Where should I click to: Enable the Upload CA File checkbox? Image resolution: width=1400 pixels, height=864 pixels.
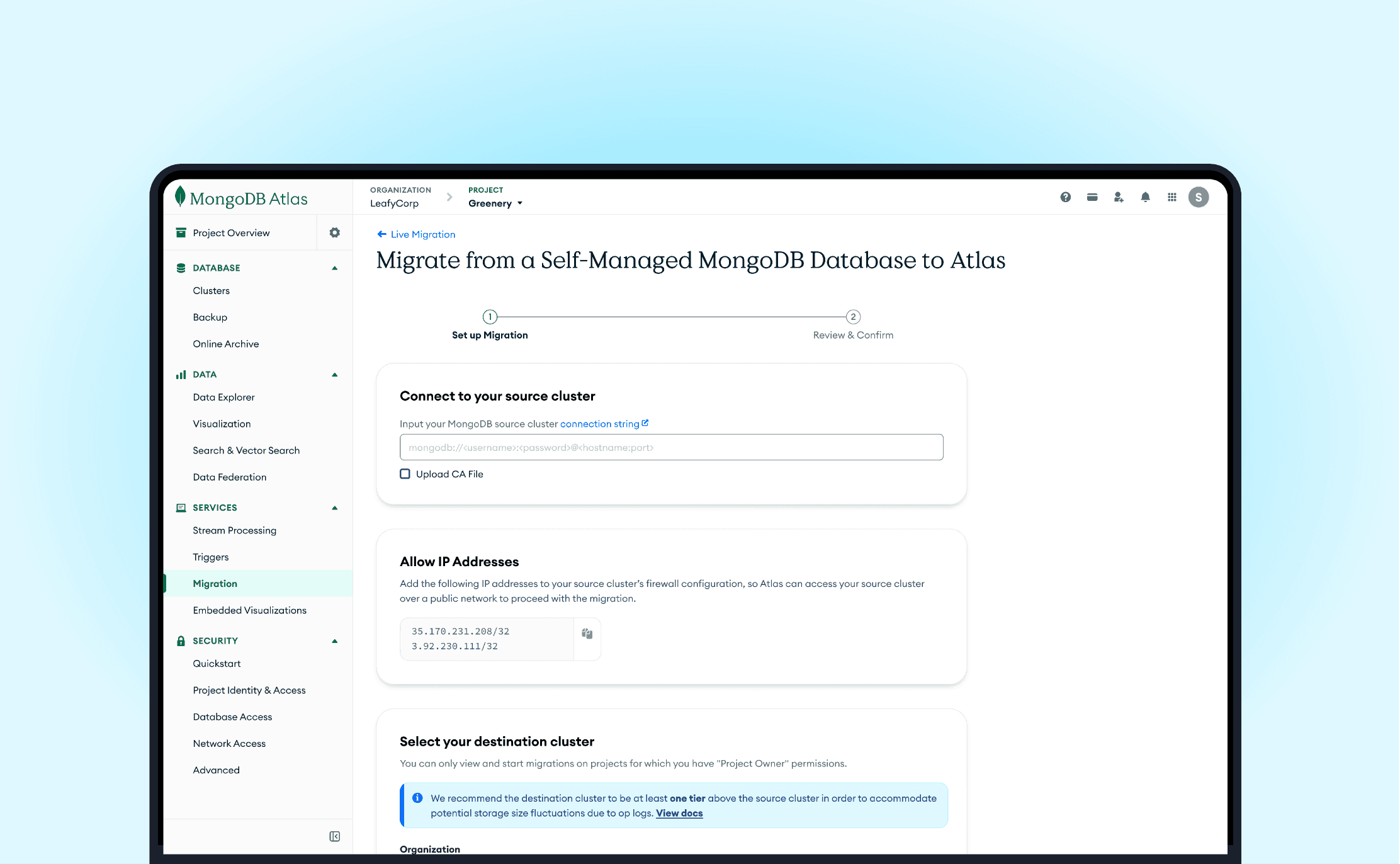pyautogui.click(x=405, y=474)
